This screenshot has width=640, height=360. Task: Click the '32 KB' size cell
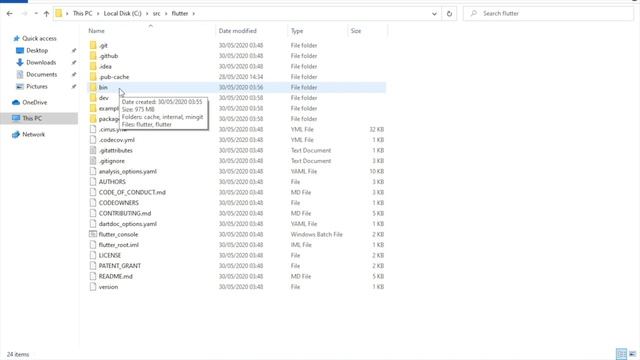(x=376, y=129)
